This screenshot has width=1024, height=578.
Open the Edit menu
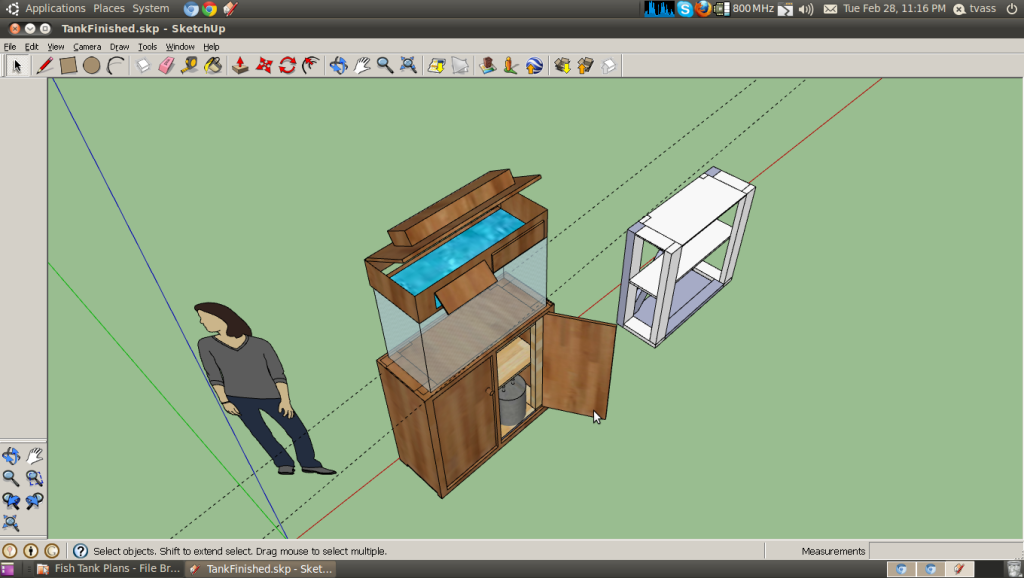(31, 47)
